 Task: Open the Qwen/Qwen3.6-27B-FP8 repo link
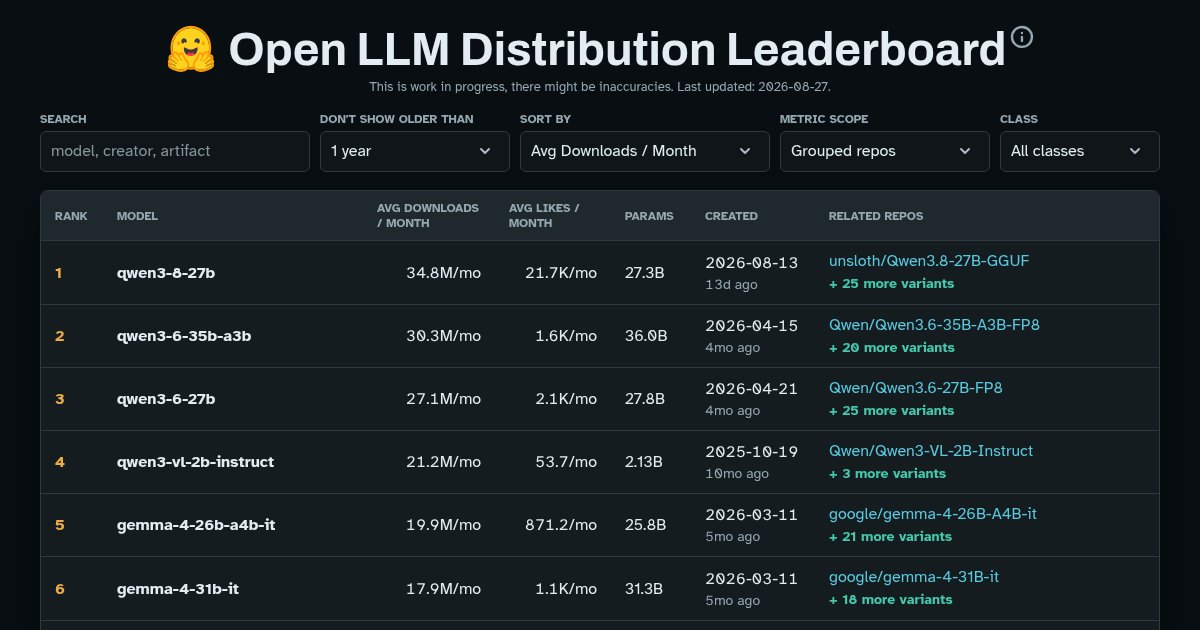coord(916,388)
